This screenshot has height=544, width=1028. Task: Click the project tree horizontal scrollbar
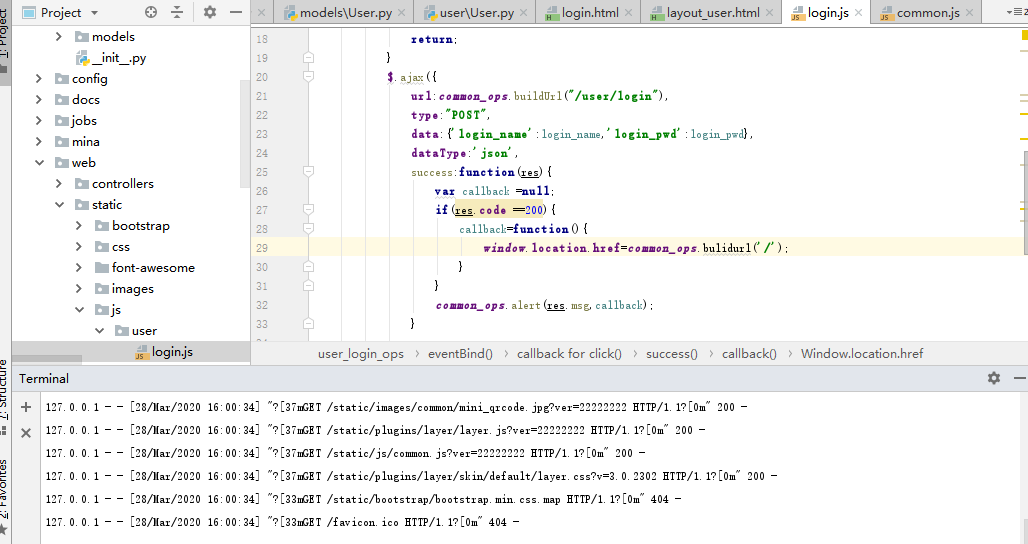pos(47,359)
